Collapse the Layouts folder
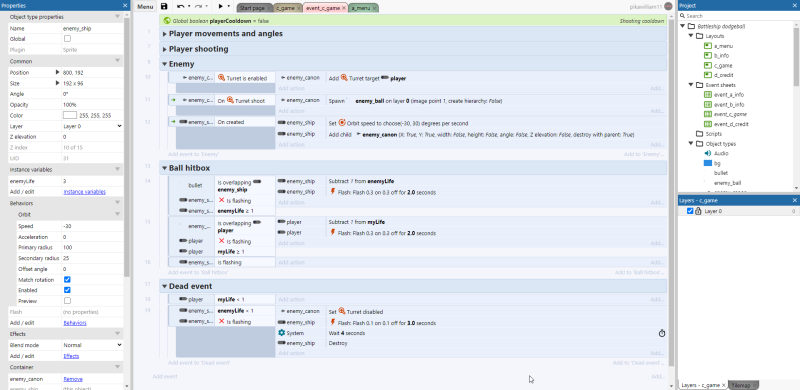 pos(691,36)
